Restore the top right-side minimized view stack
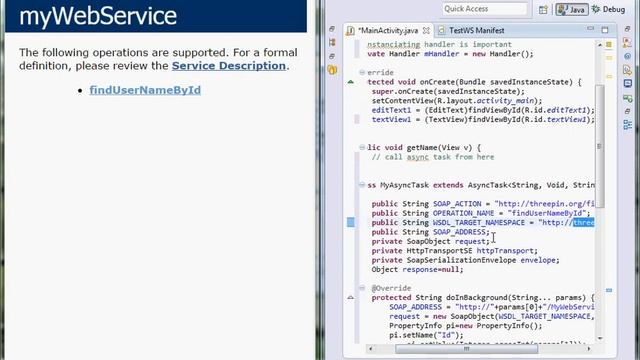The height and width of the screenshot is (360, 640). [x=627, y=29]
